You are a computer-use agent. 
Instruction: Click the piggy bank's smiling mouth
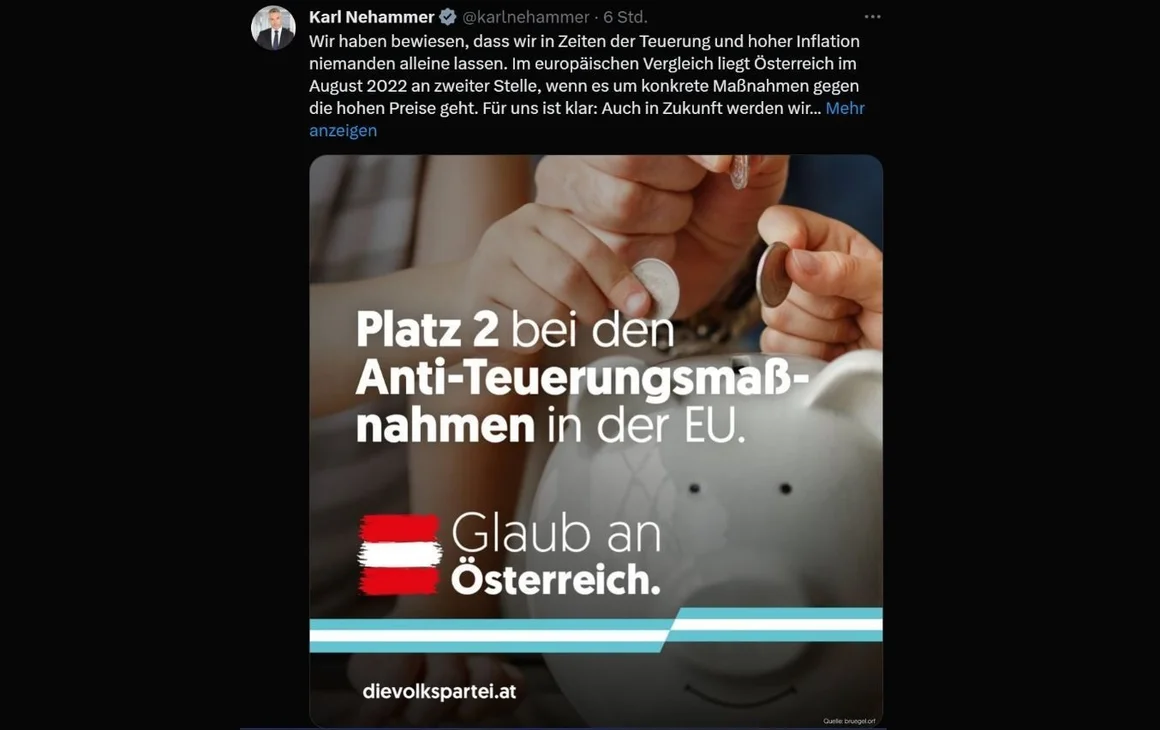click(x=741, y=694)
